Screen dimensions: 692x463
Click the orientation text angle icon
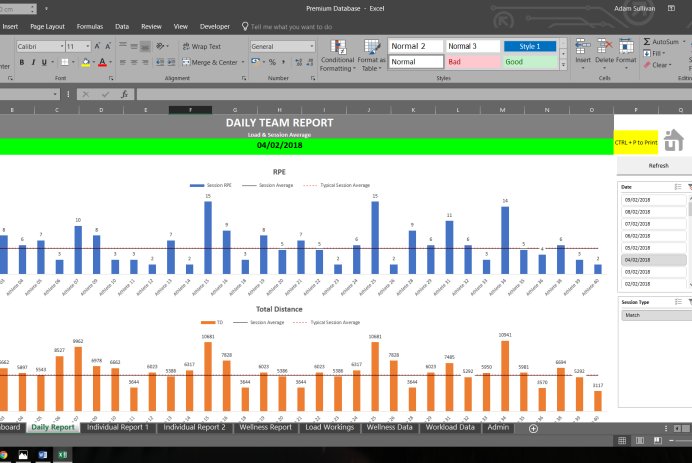click(x=160, y=46)
